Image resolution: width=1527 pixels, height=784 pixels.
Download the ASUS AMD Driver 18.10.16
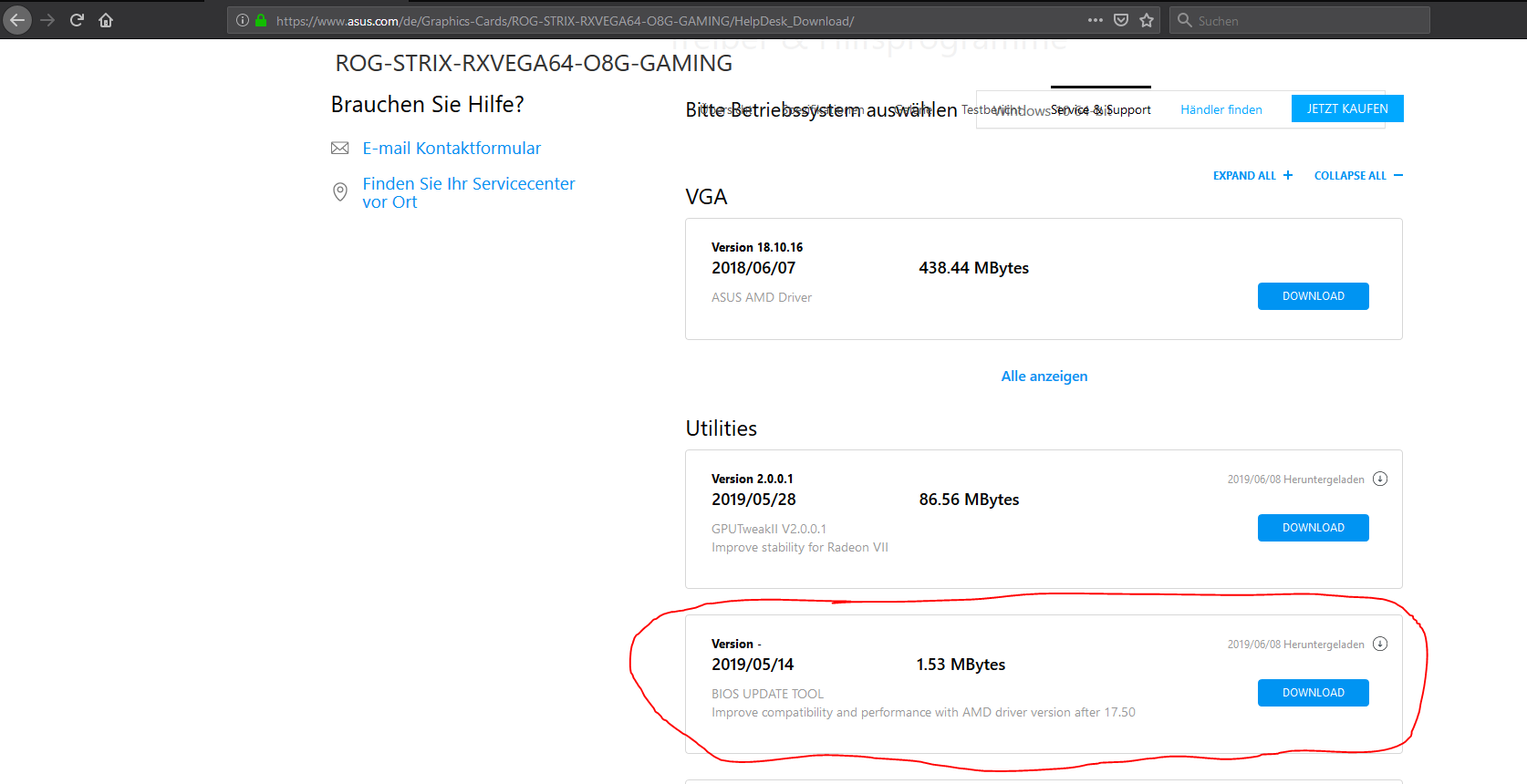1313,296
